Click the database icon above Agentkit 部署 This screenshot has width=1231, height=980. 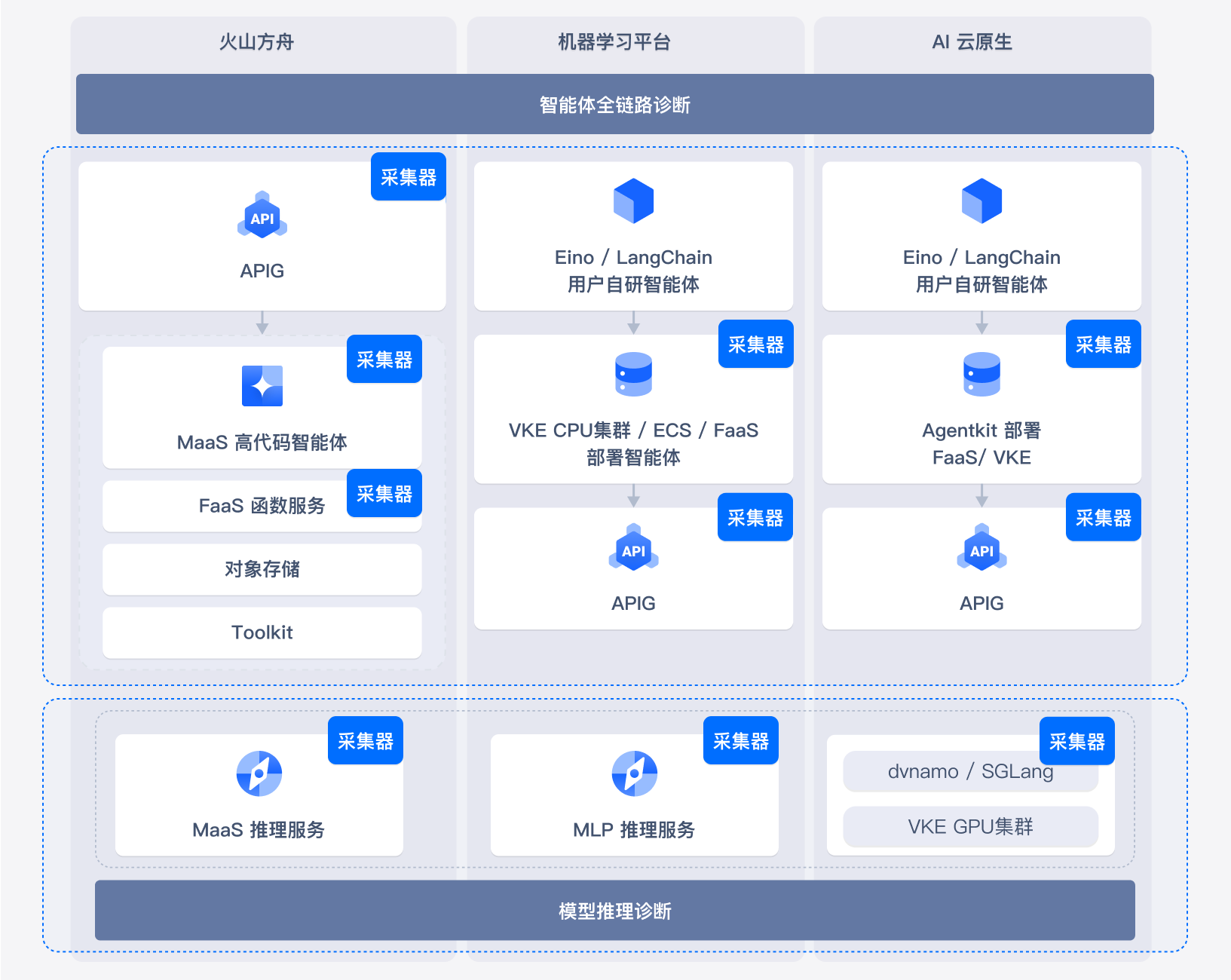(x=981, y=374)
